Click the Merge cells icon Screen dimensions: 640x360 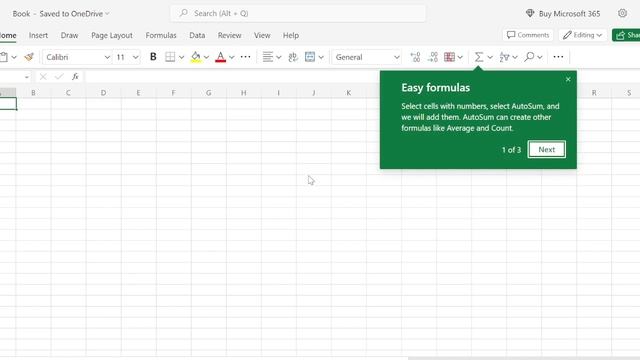310,57
